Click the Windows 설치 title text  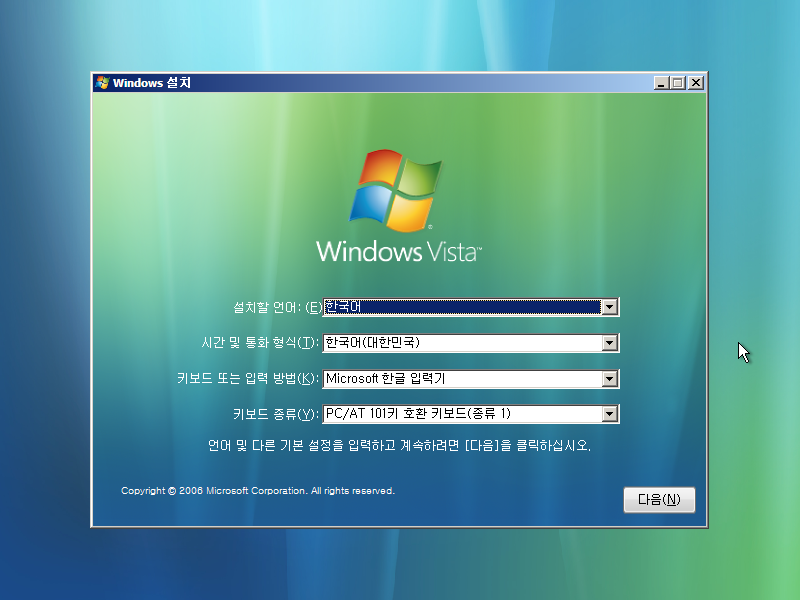(152, 83)
